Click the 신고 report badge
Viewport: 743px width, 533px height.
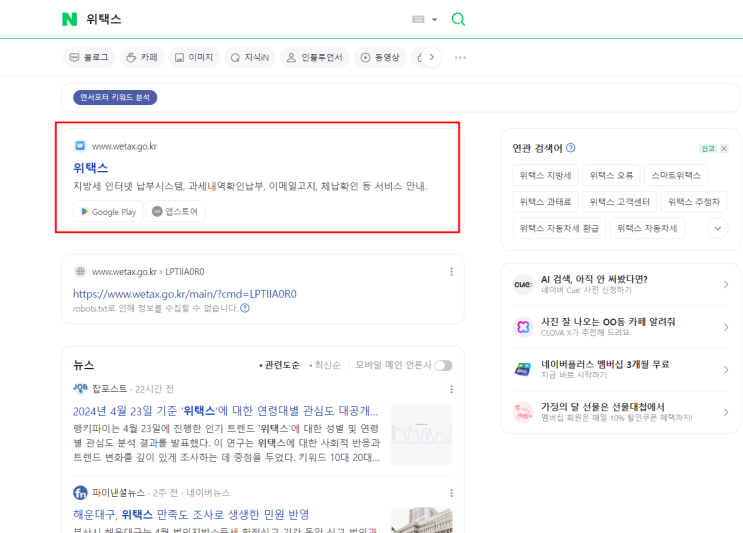(708, 148)
